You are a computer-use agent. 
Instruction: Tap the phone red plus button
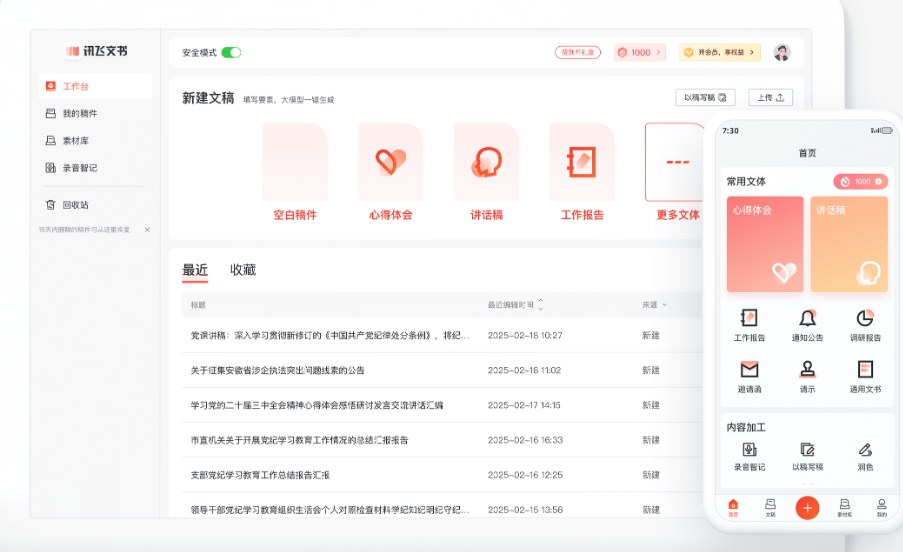(807, 508)
